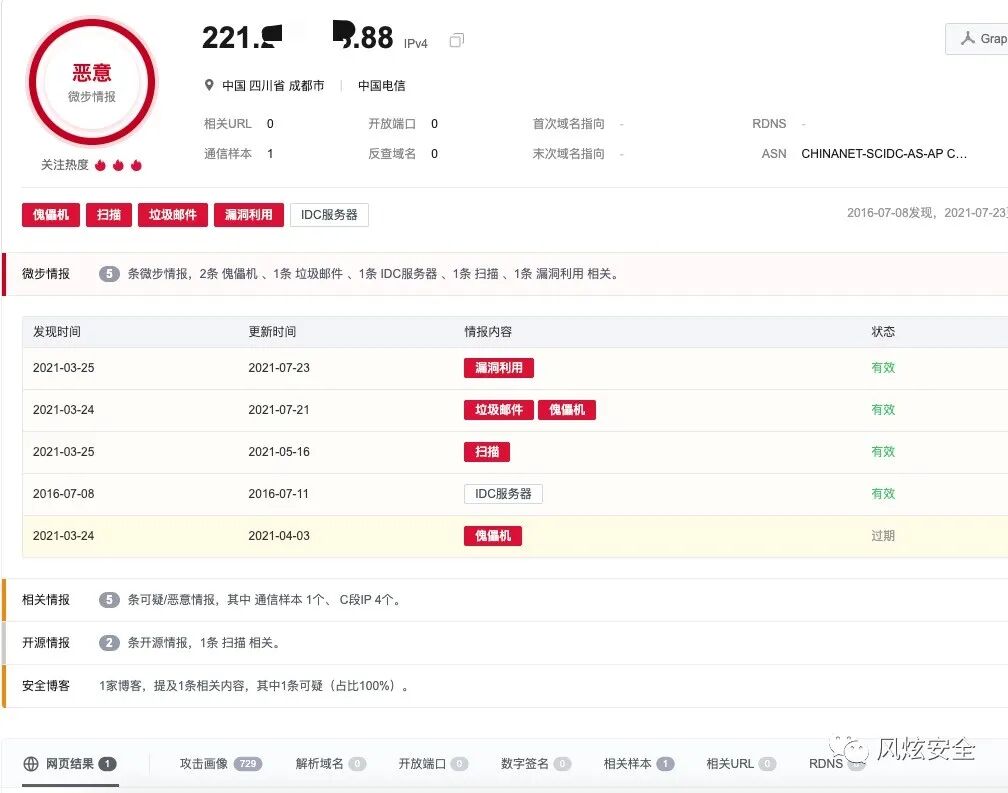Toggle the 过期 status on the 傀儡机 row
1008x793 pixels.
click(x=883, y=536)
